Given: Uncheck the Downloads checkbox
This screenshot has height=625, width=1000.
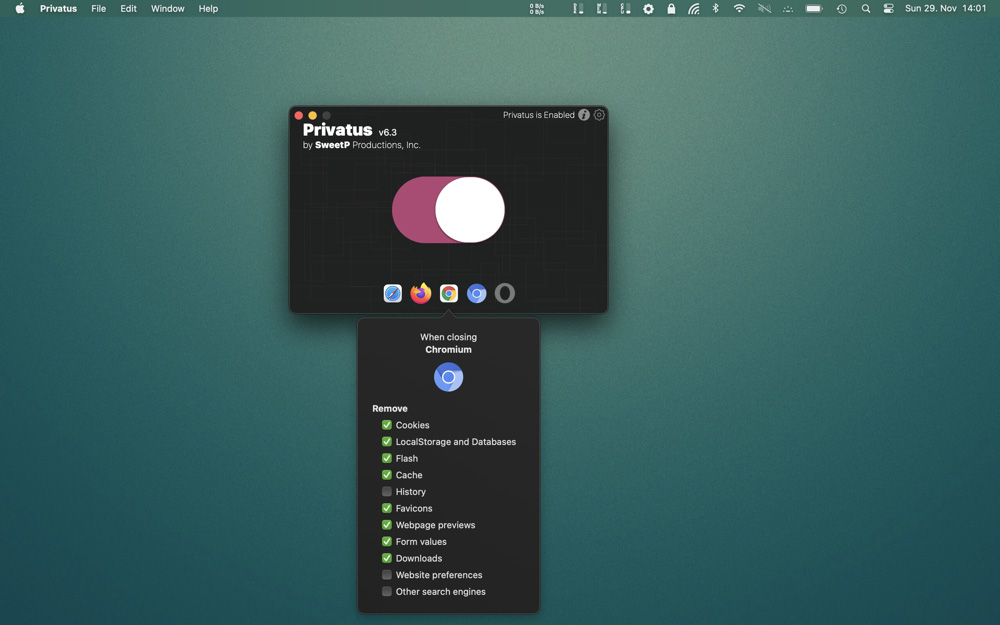Looking at the screenshot, I should coord(386,557).
